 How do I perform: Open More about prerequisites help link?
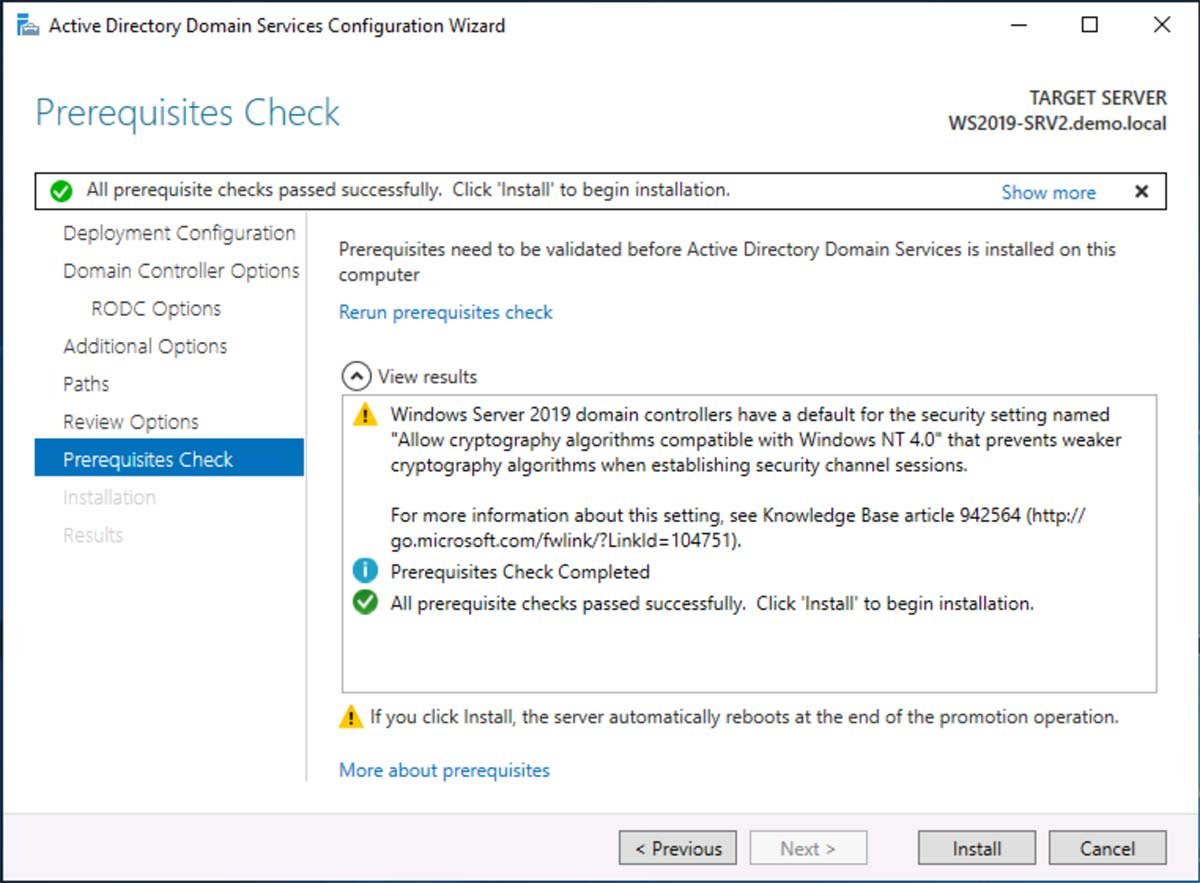(x=444, y=770)
